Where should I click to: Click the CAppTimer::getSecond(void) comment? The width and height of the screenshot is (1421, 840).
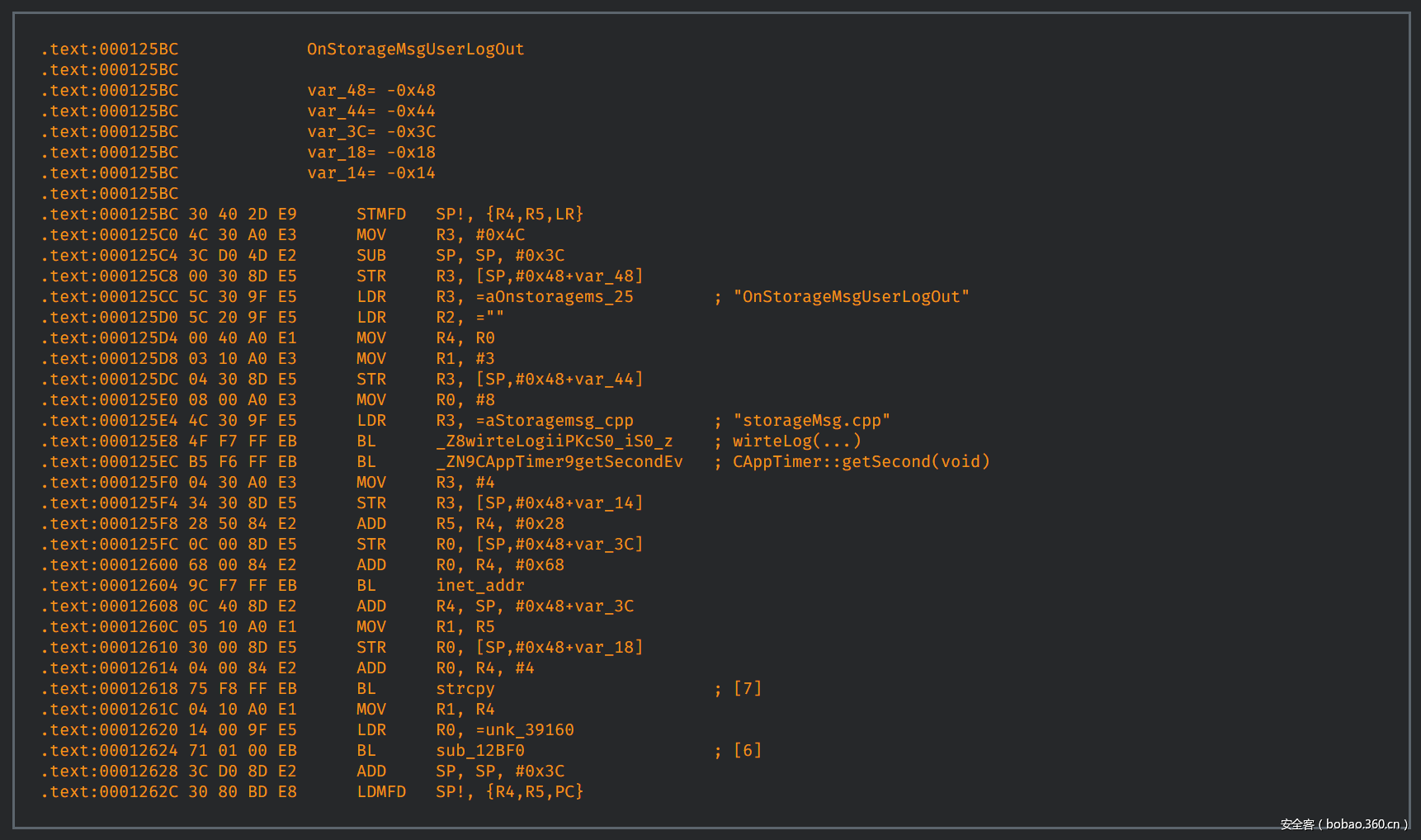(x=861, y=462)
